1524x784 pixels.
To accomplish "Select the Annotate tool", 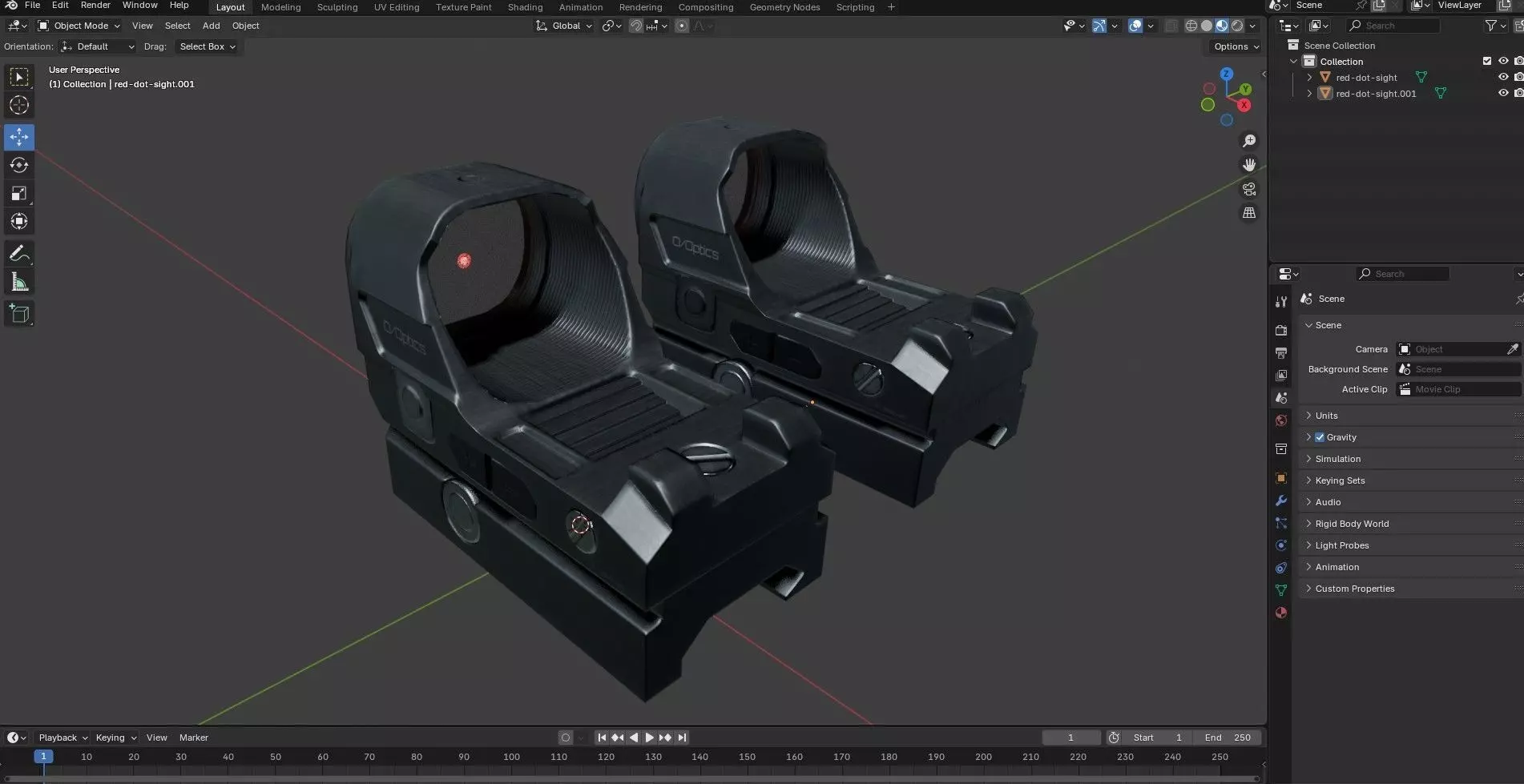I will click(19, 254).
